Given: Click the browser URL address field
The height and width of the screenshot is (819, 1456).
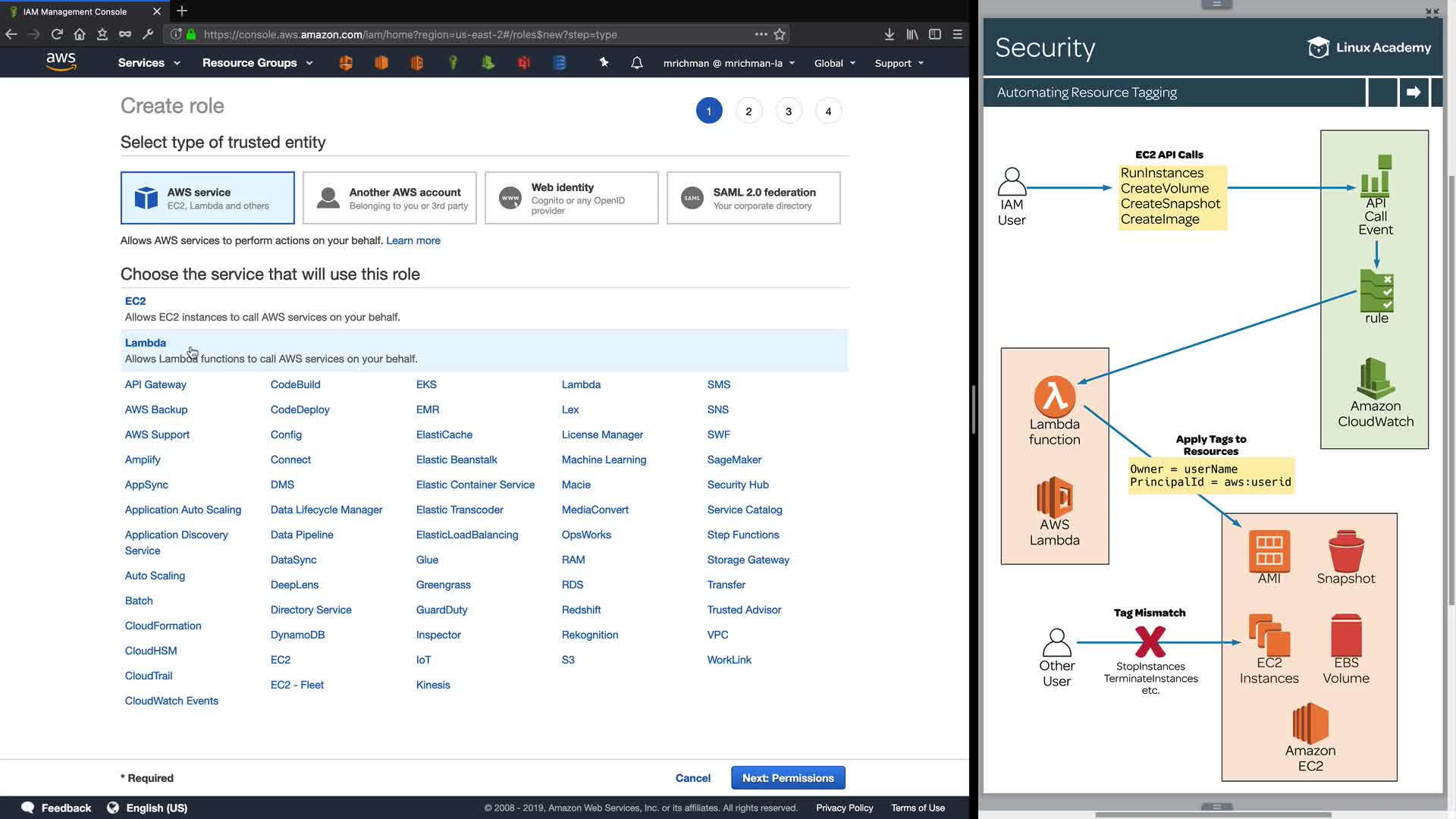Looking at the screenshot, I should 470,34.
